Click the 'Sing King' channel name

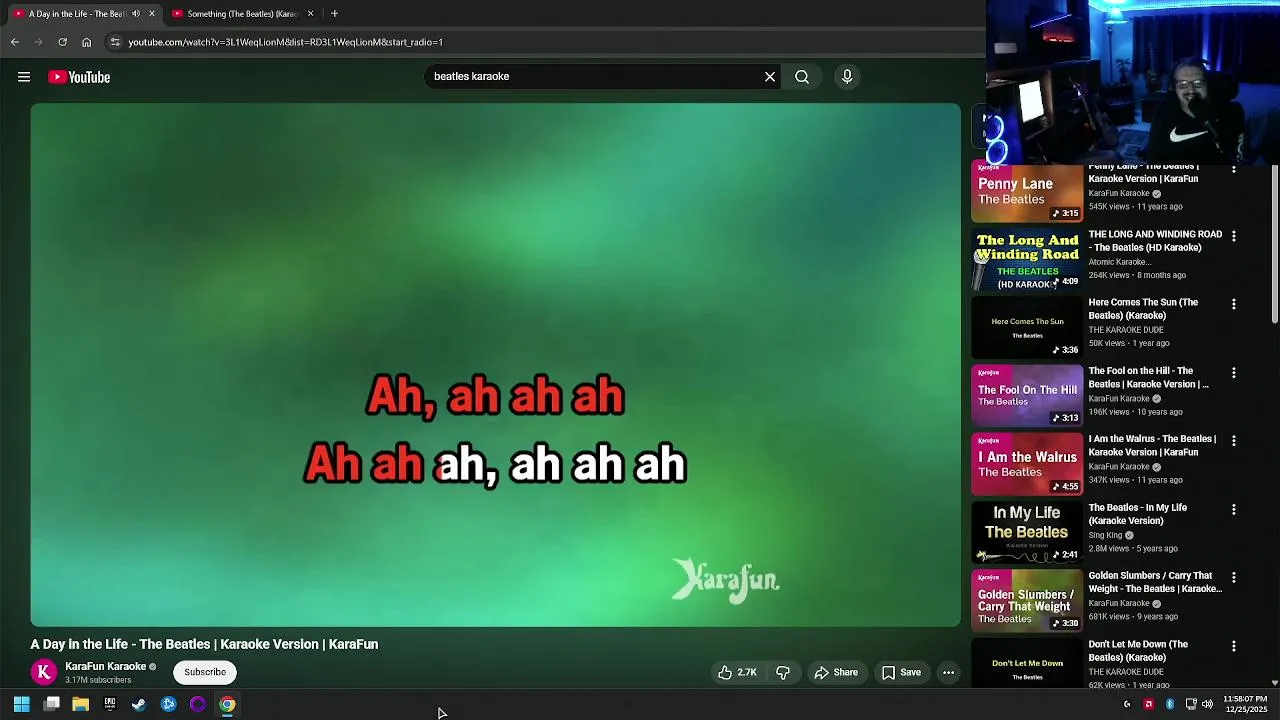[1105, 535]
